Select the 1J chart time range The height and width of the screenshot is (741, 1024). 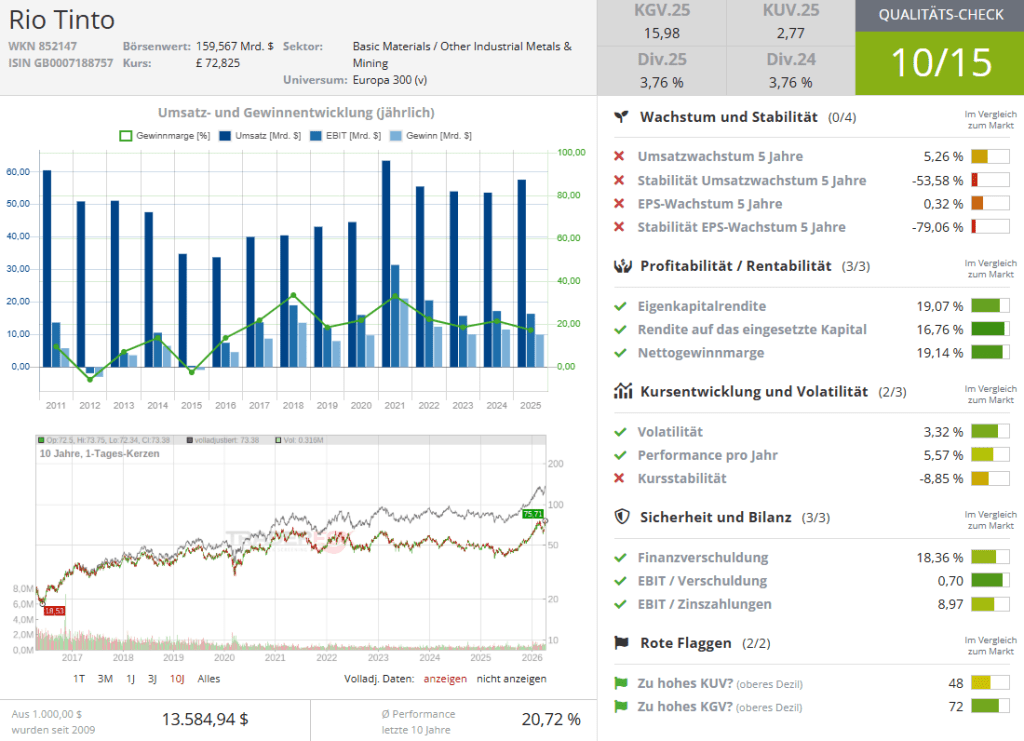130,678
